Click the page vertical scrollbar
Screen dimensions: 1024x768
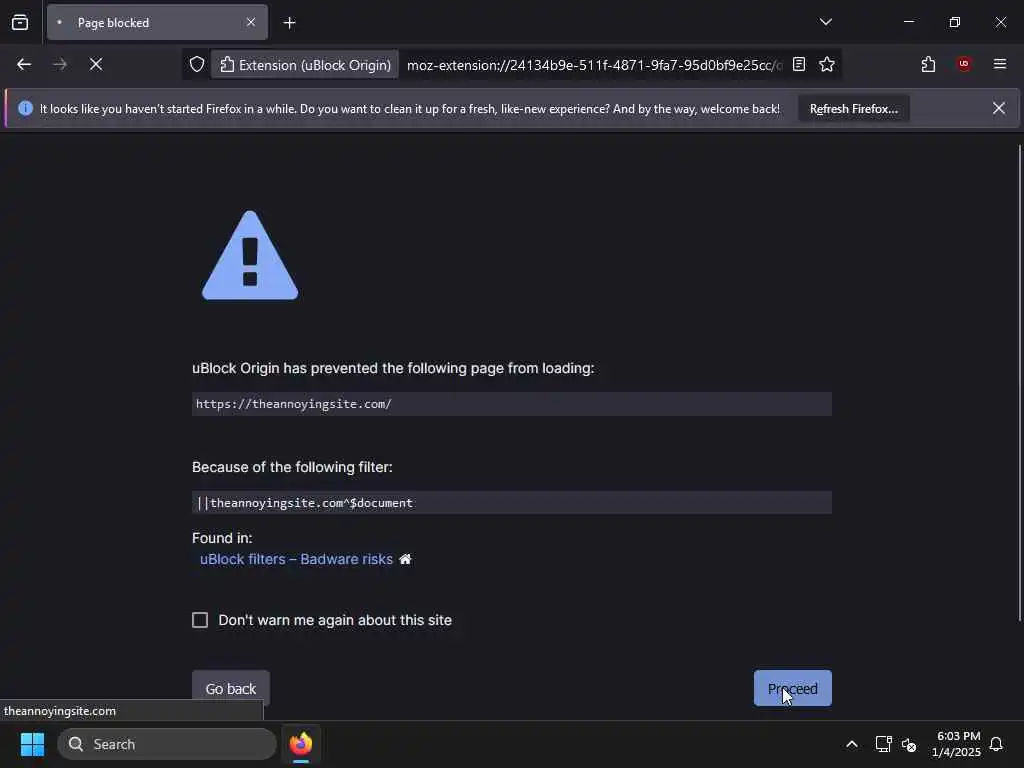tap(1019, 382)
